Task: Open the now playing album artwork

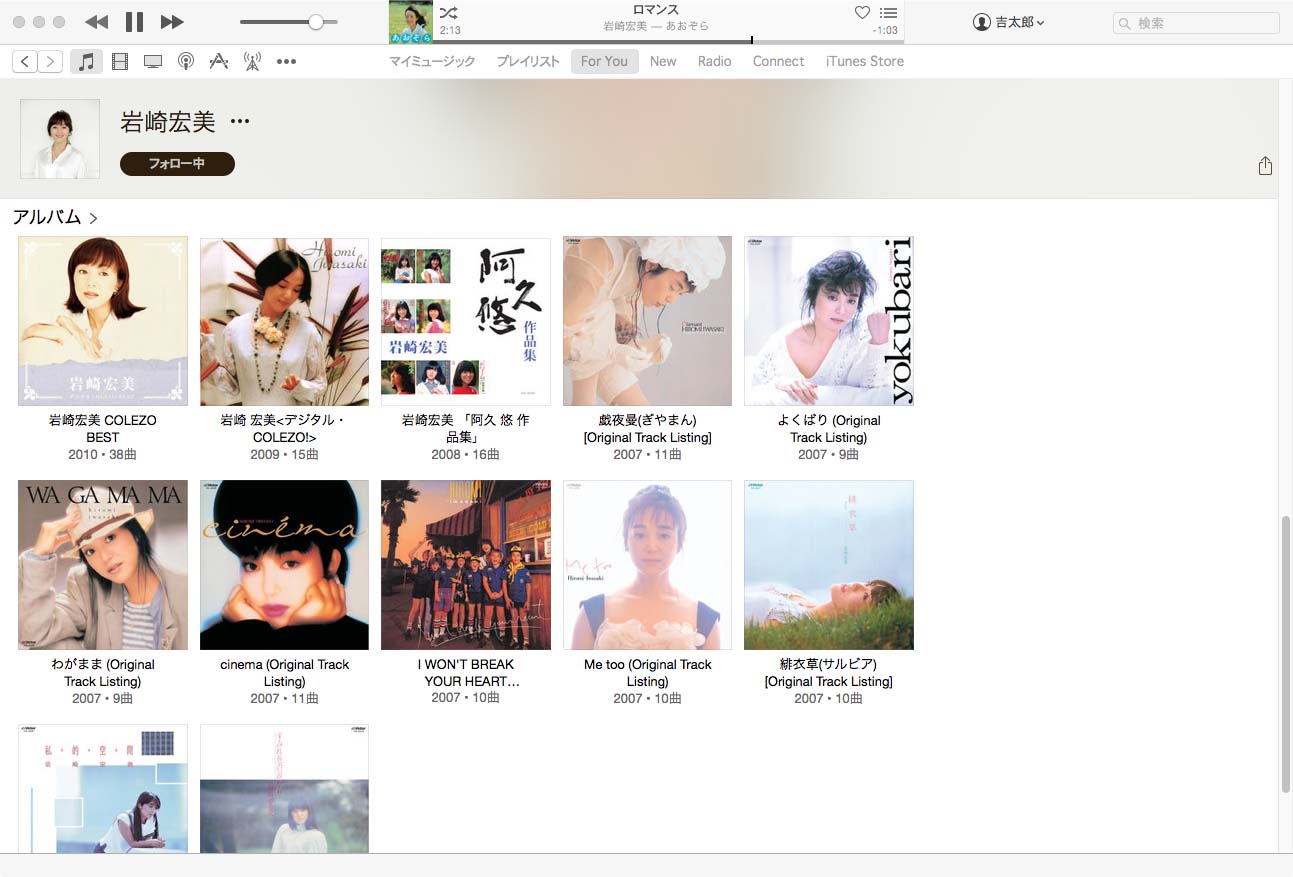Action: coord(410,22)
